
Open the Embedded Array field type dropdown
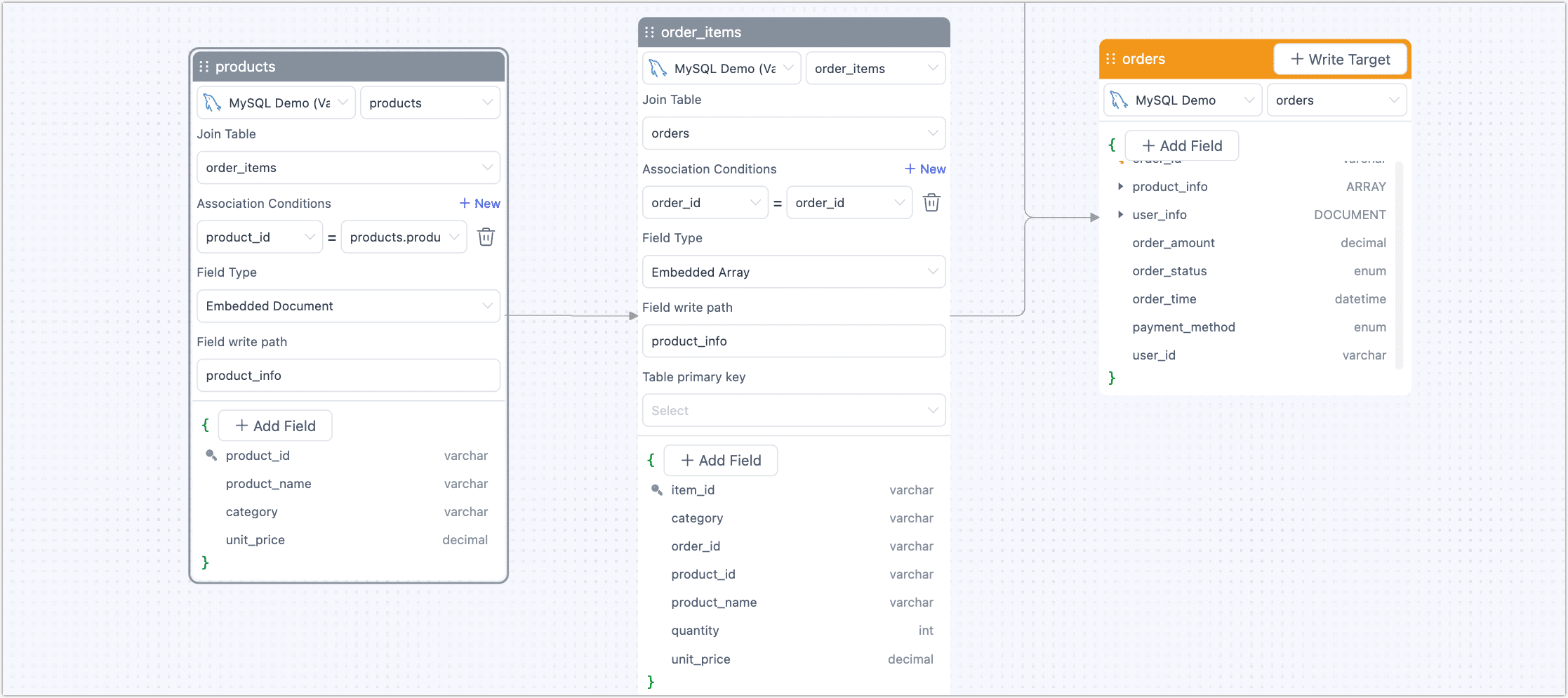click(793, 272)
